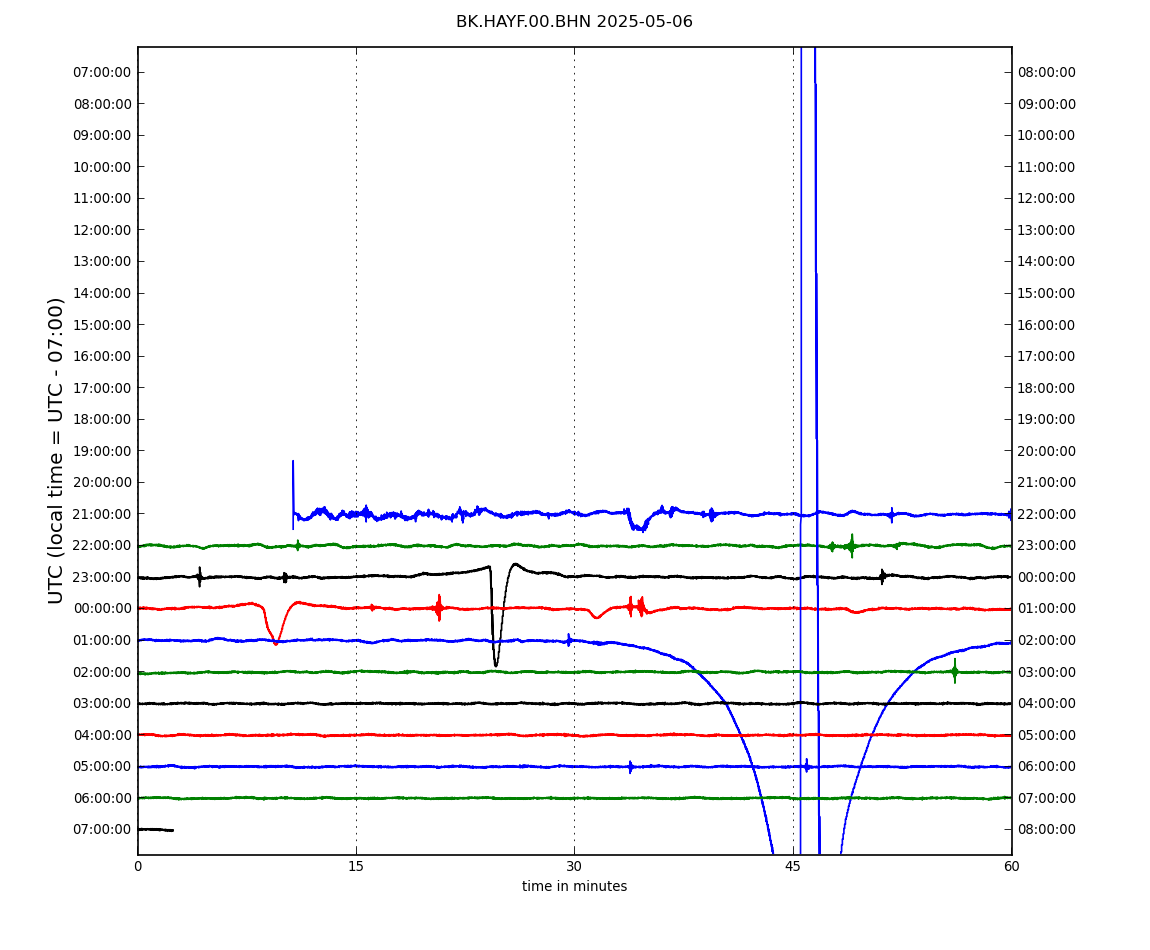Click right-axis label 18:00:00
This screenshot has width=1150, height=950.
click(1047, 388)
